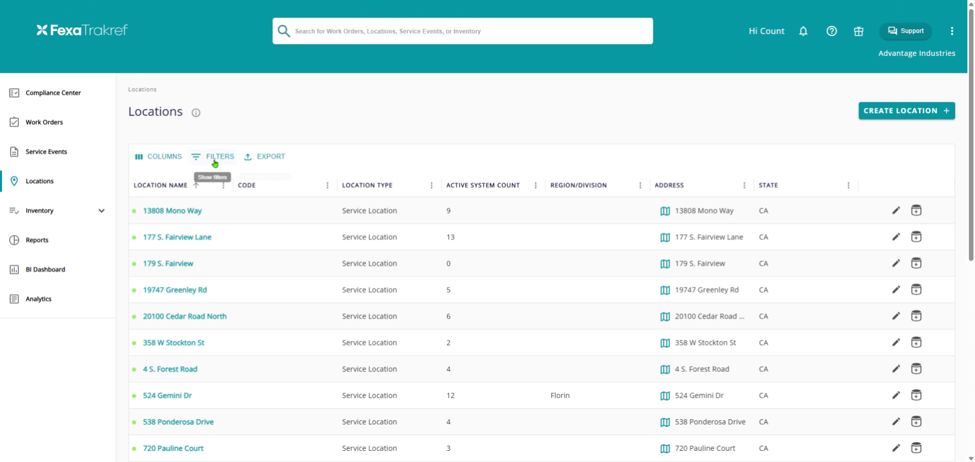Archive the 20100 Cedar Road North location

point(916,316)
